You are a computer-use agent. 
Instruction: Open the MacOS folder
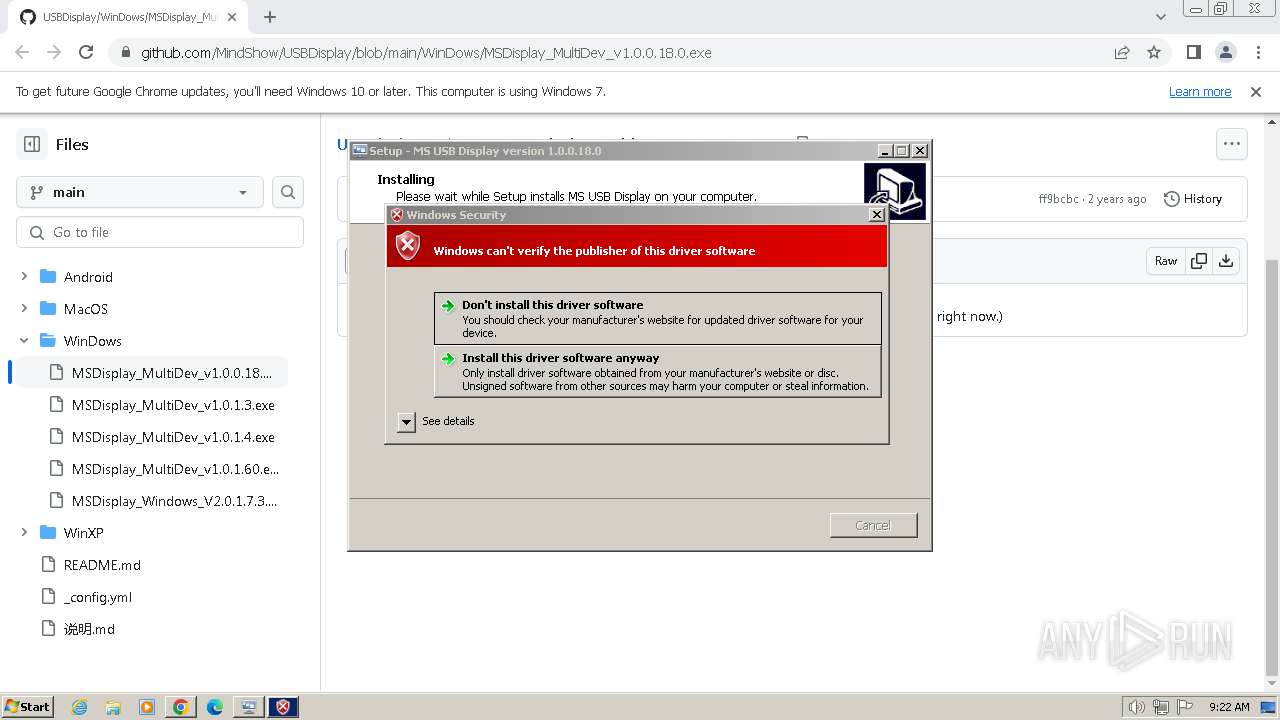pyautogui.click(x=86, y=309)
